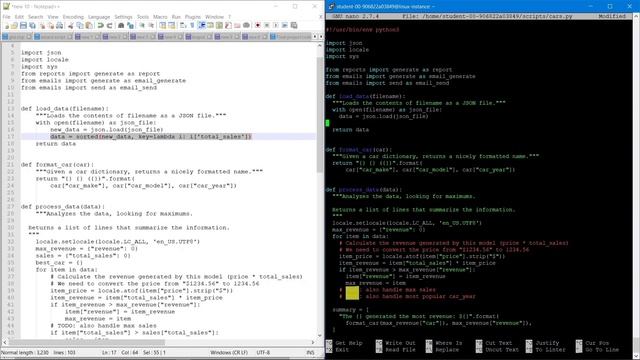Save current recorded macro icon
This screenshot has width=640, height=360.
293,25
